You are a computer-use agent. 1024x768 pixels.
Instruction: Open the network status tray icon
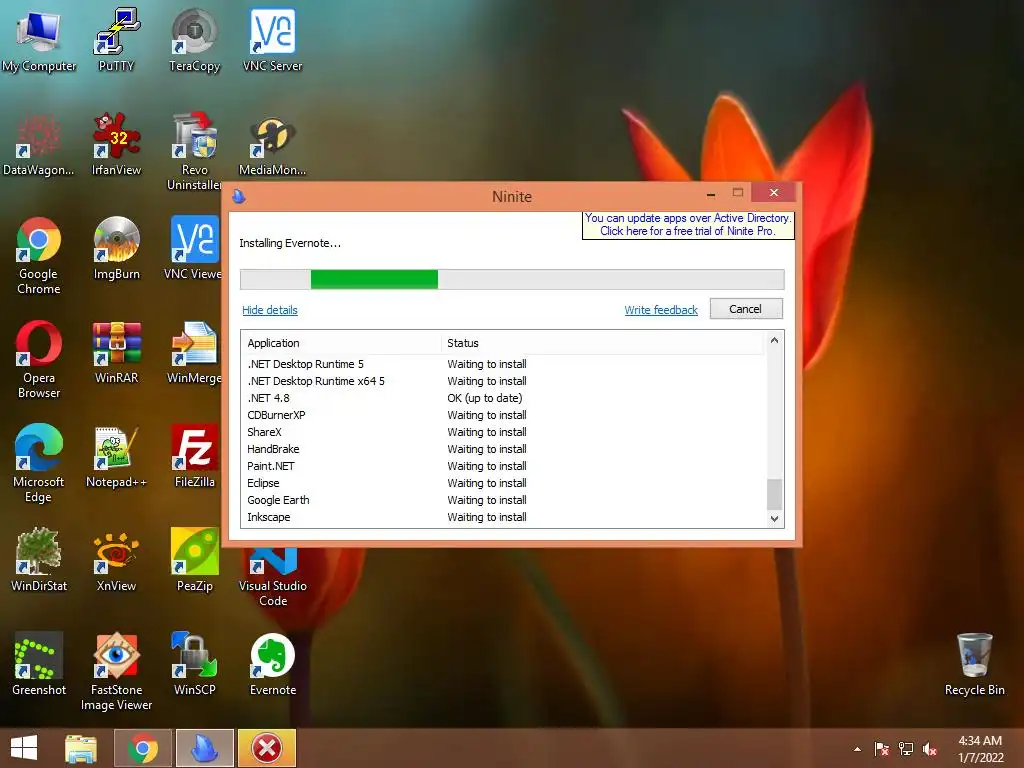pos(906,749)
